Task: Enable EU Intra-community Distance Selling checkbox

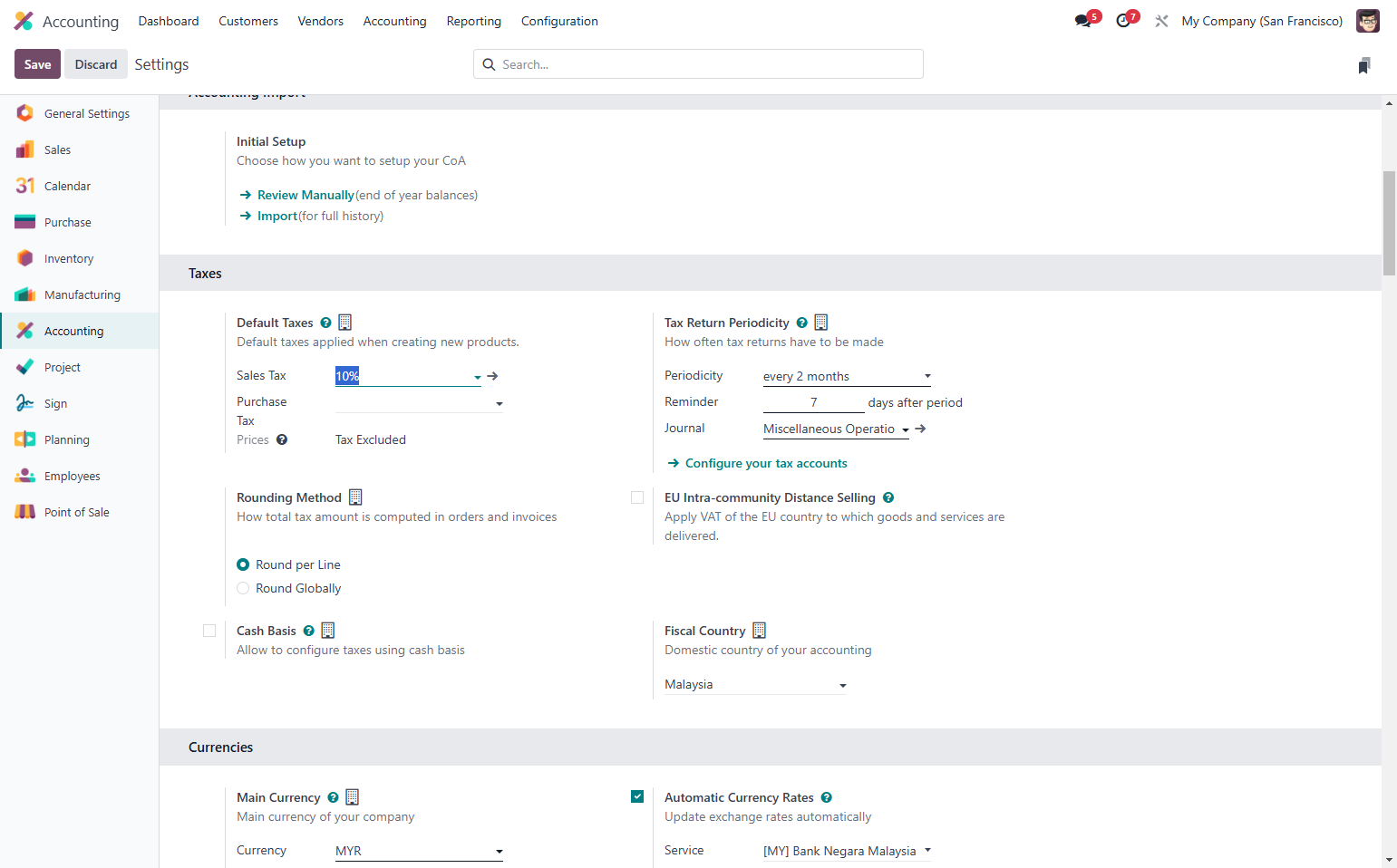Action: (637, 497)
